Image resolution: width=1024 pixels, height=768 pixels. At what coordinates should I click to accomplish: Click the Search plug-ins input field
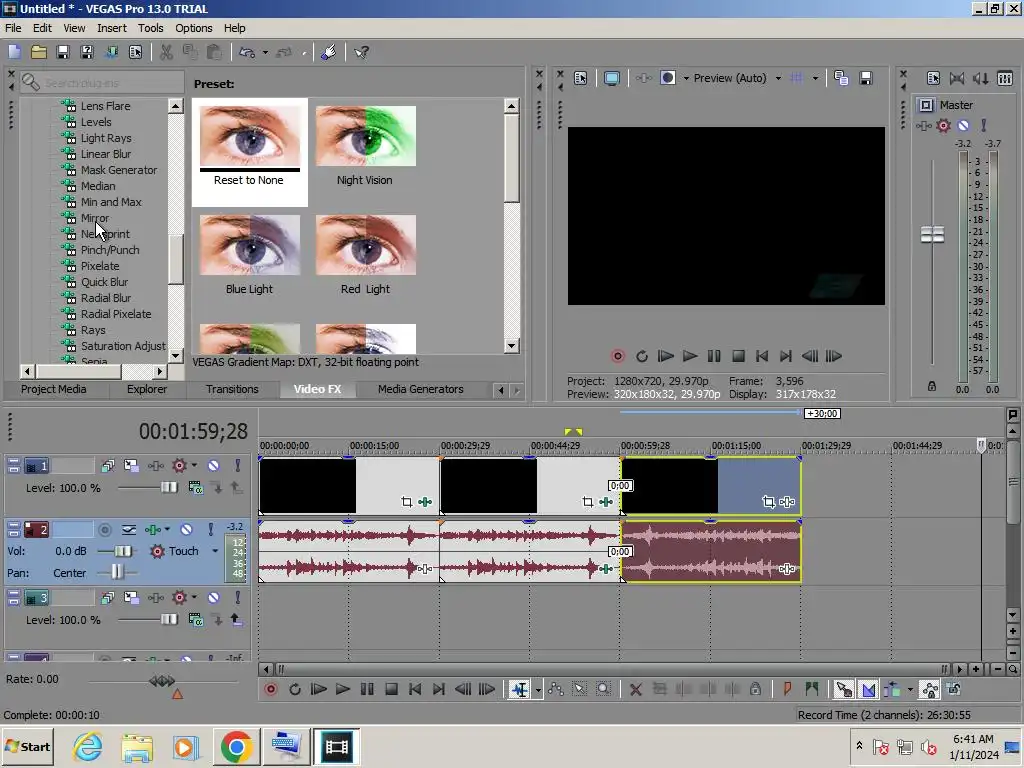102,83
